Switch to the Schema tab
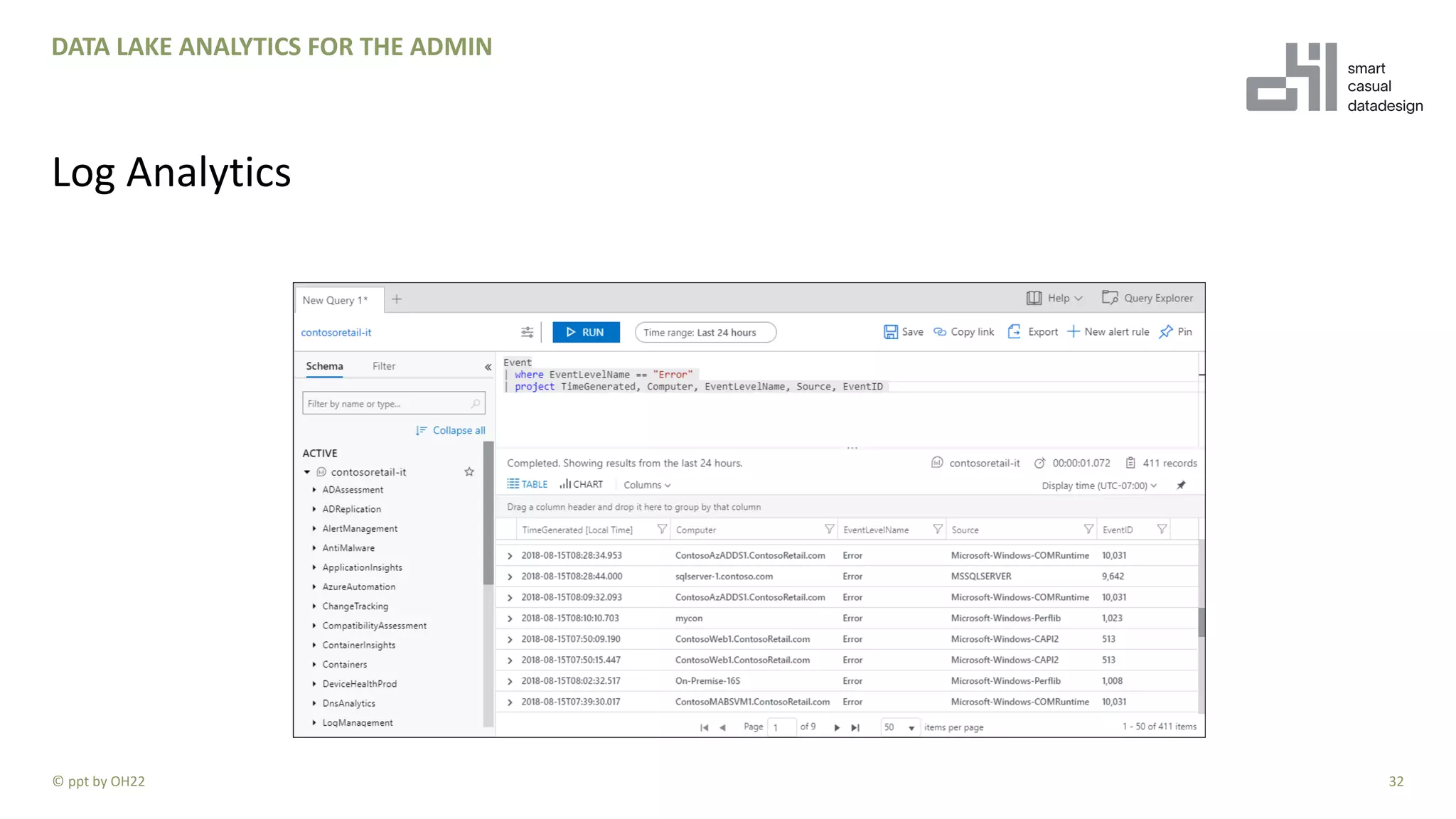The image size is (1456, 819). (x=324, y=366)
